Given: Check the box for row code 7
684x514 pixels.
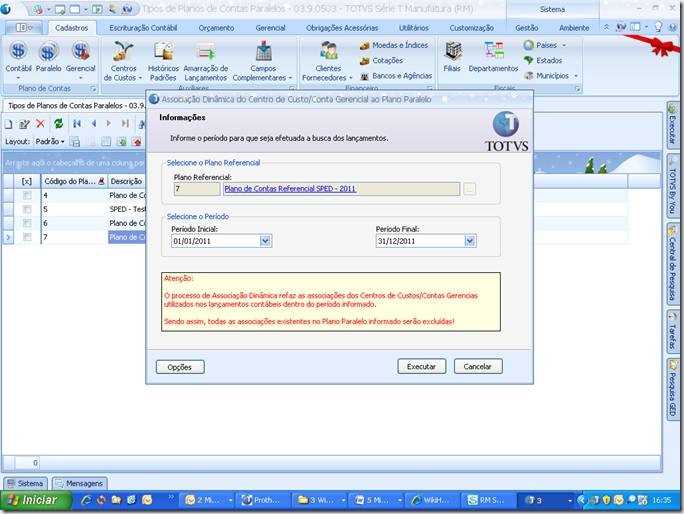Looking at the screenshot, I should point(27,237).
